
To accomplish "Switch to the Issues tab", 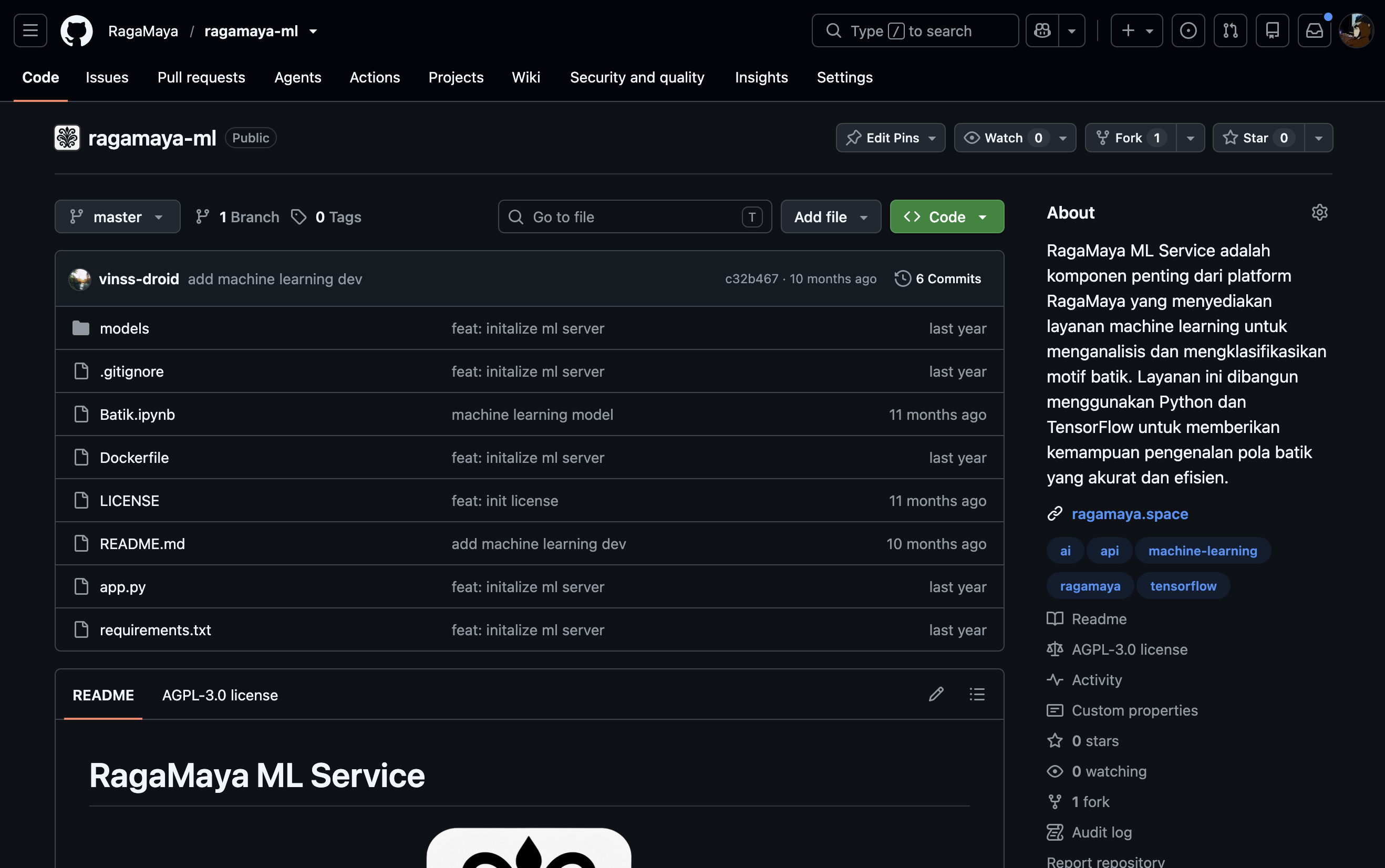I will click(107, 77).
